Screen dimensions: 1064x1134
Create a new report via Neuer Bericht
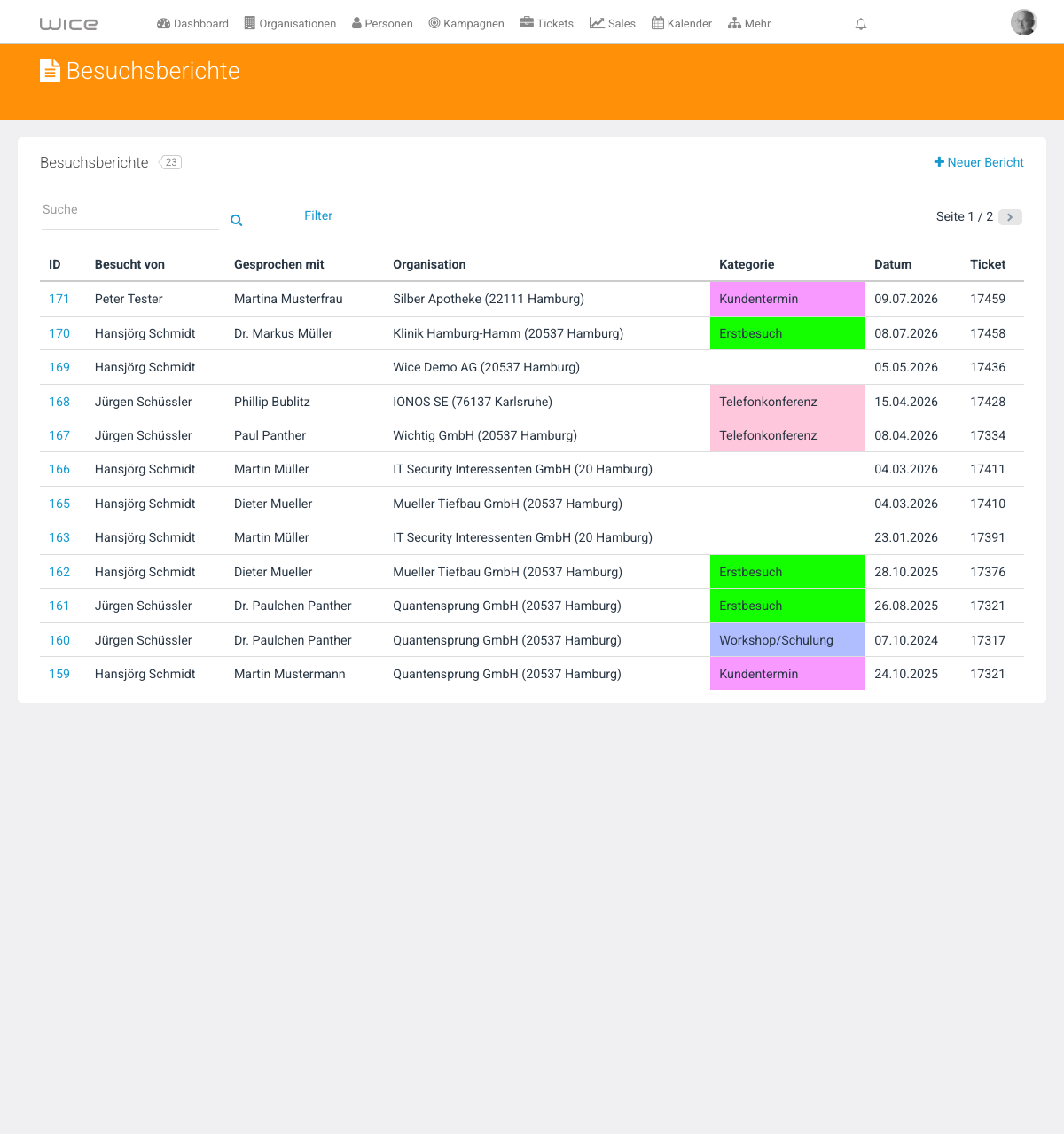click(979, 162)
